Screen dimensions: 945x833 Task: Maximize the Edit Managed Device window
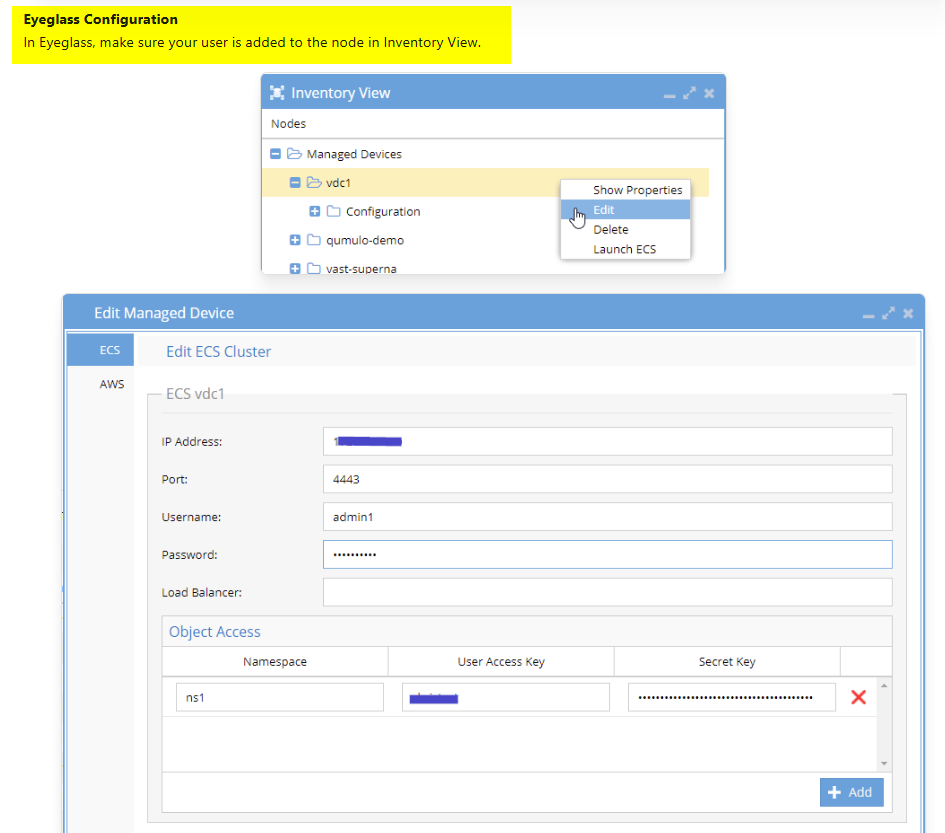tap(888, 313)
